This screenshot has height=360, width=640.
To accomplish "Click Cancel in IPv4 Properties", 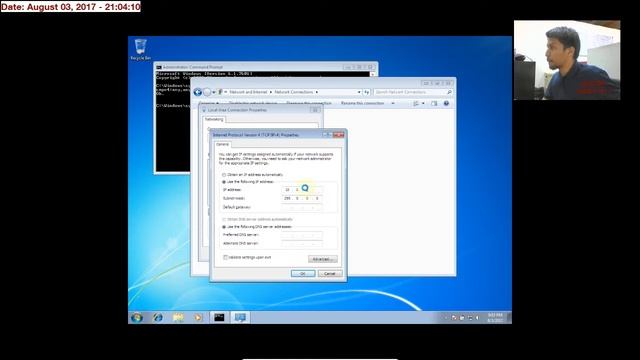I will pos(330,273).
